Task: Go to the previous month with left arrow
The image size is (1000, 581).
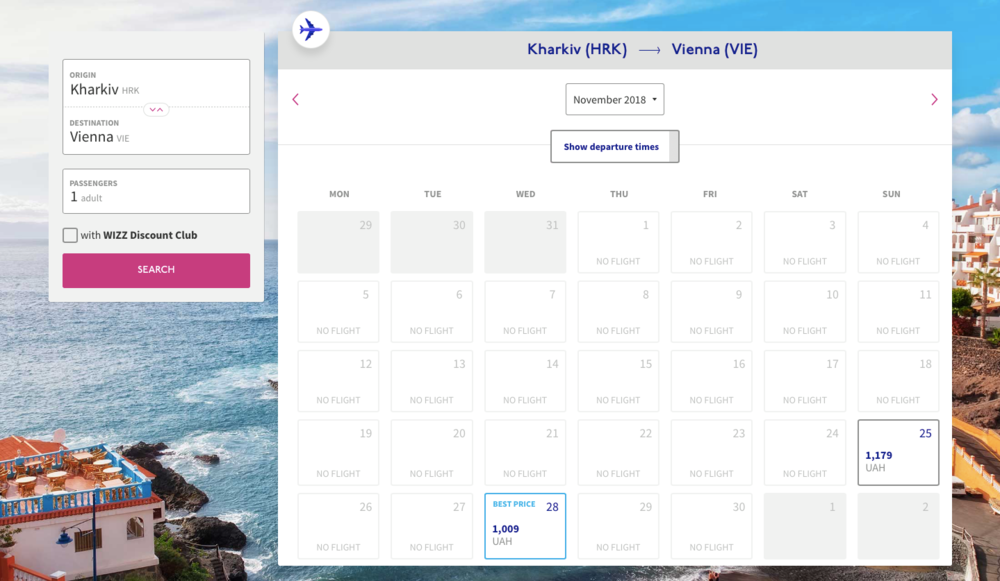Action: pos(295,99)
